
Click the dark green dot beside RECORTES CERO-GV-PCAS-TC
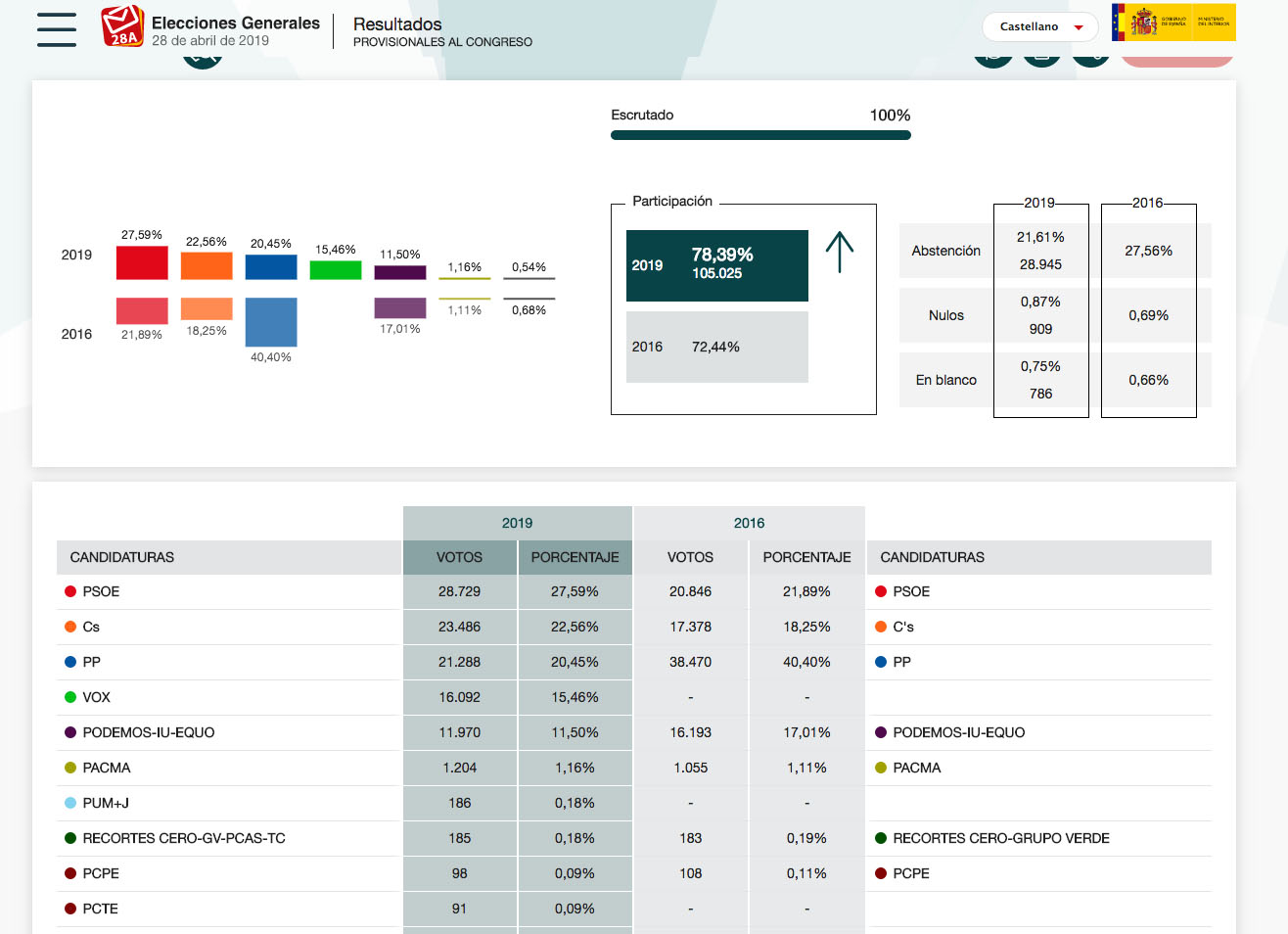(70, 838)
